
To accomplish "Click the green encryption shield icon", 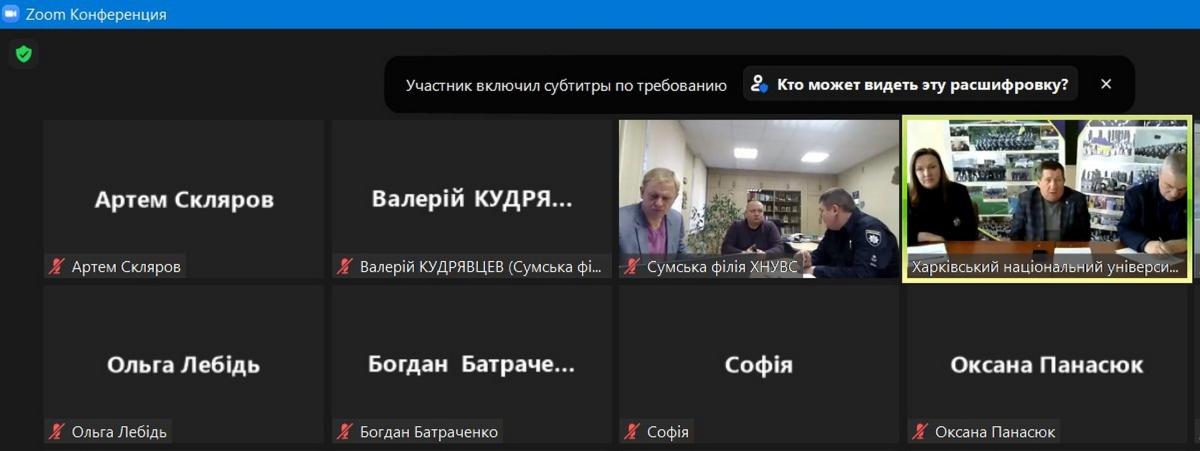I will (24, 54).
